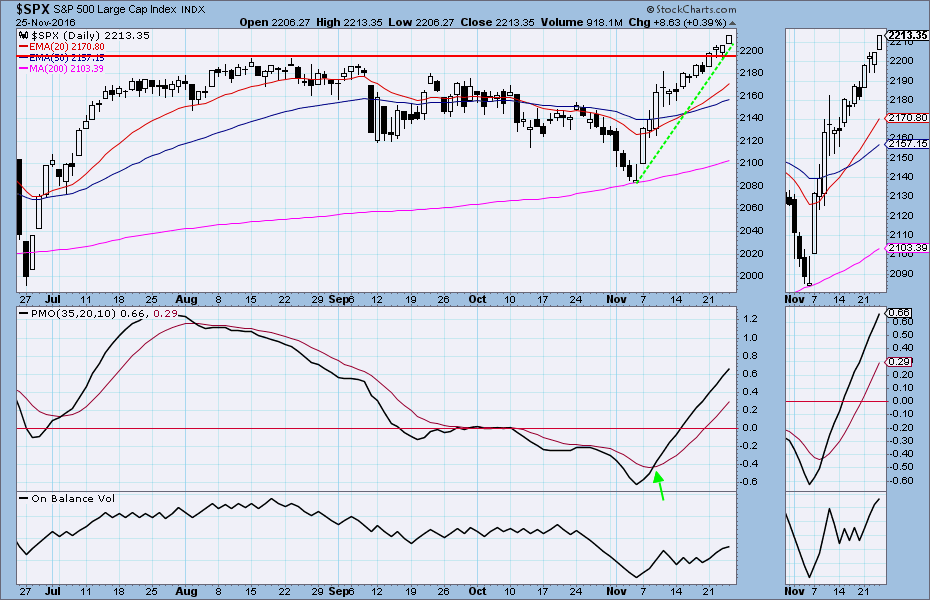Click the On Balance Vol panel label
Viewport: 930px width, 600px height.
(x=75, y=498)
